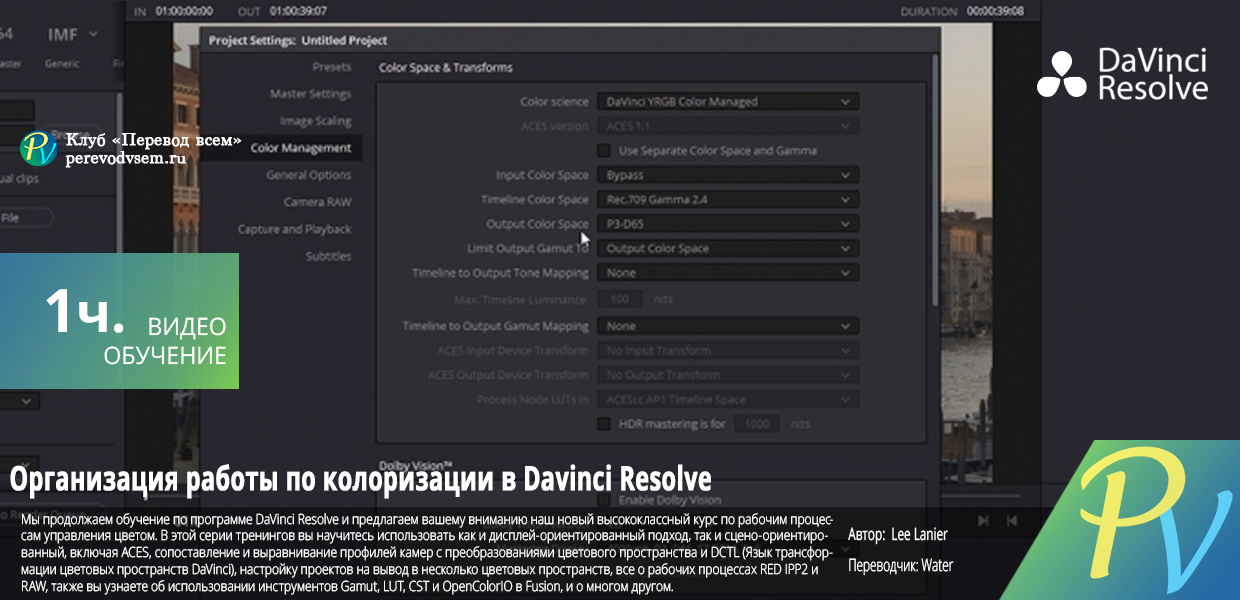The image size is (1240, 600).
Task: Step to previous clip in viewer
Action: tap(1012, 520)
